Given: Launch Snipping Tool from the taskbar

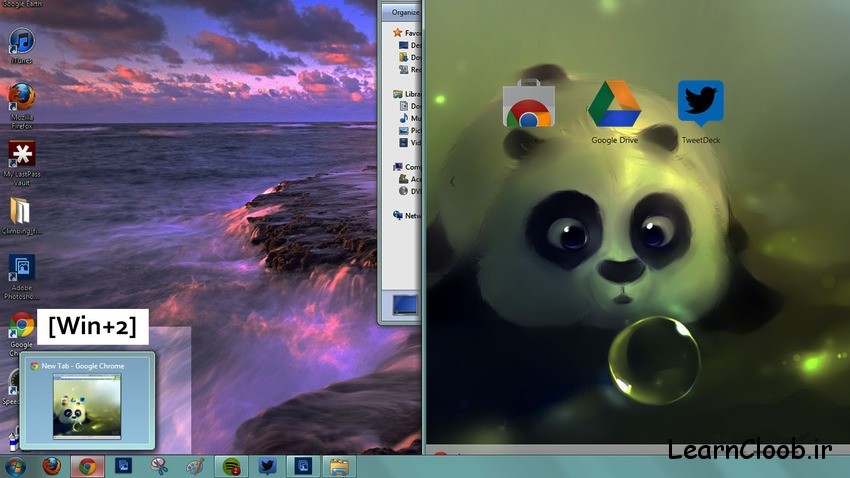Looking at the screenshot, I should click(x=159, y=466).
